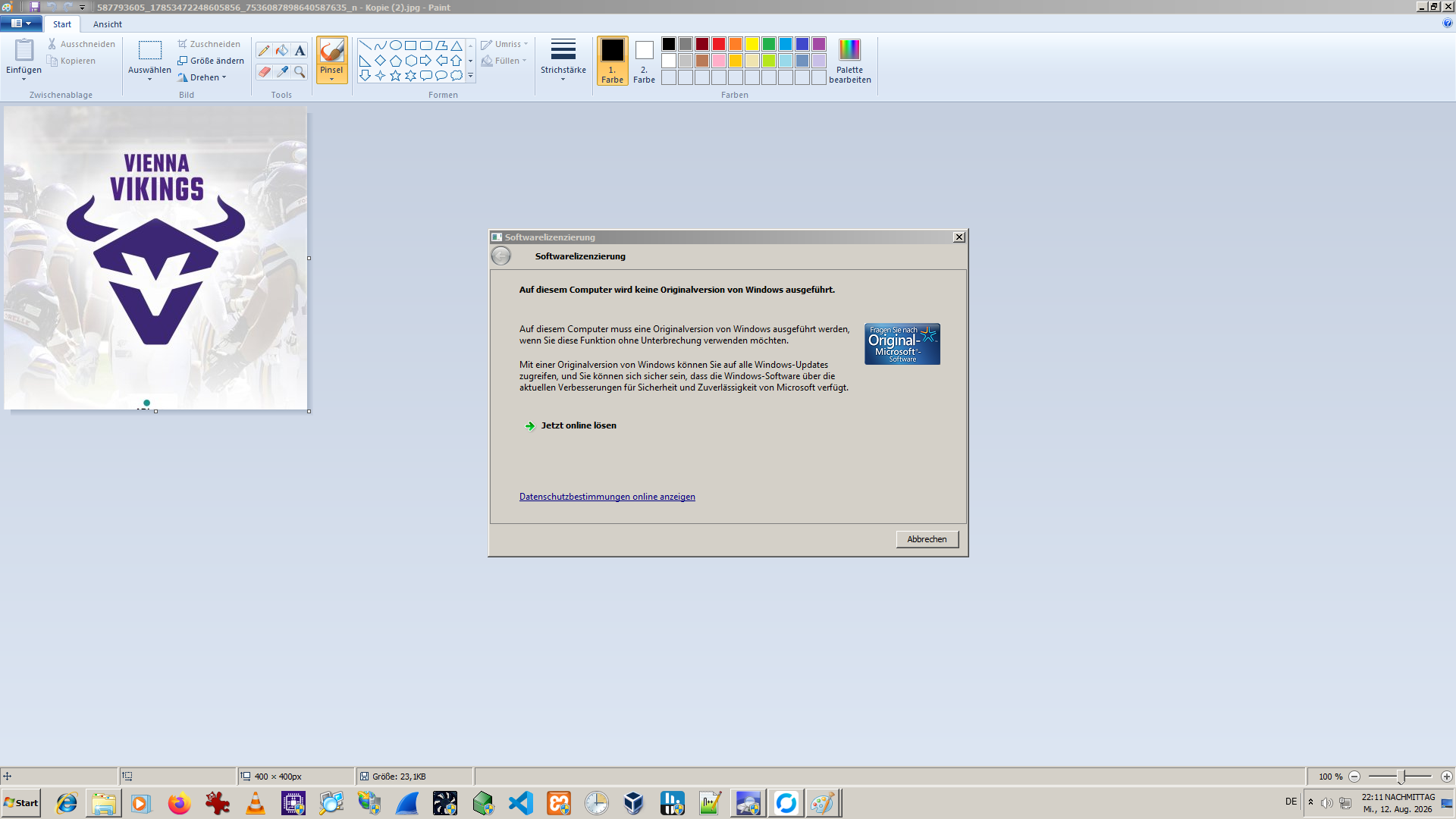1456x819 pixels.
Task: Pick the pink color swatch
Action: point(719,61)
